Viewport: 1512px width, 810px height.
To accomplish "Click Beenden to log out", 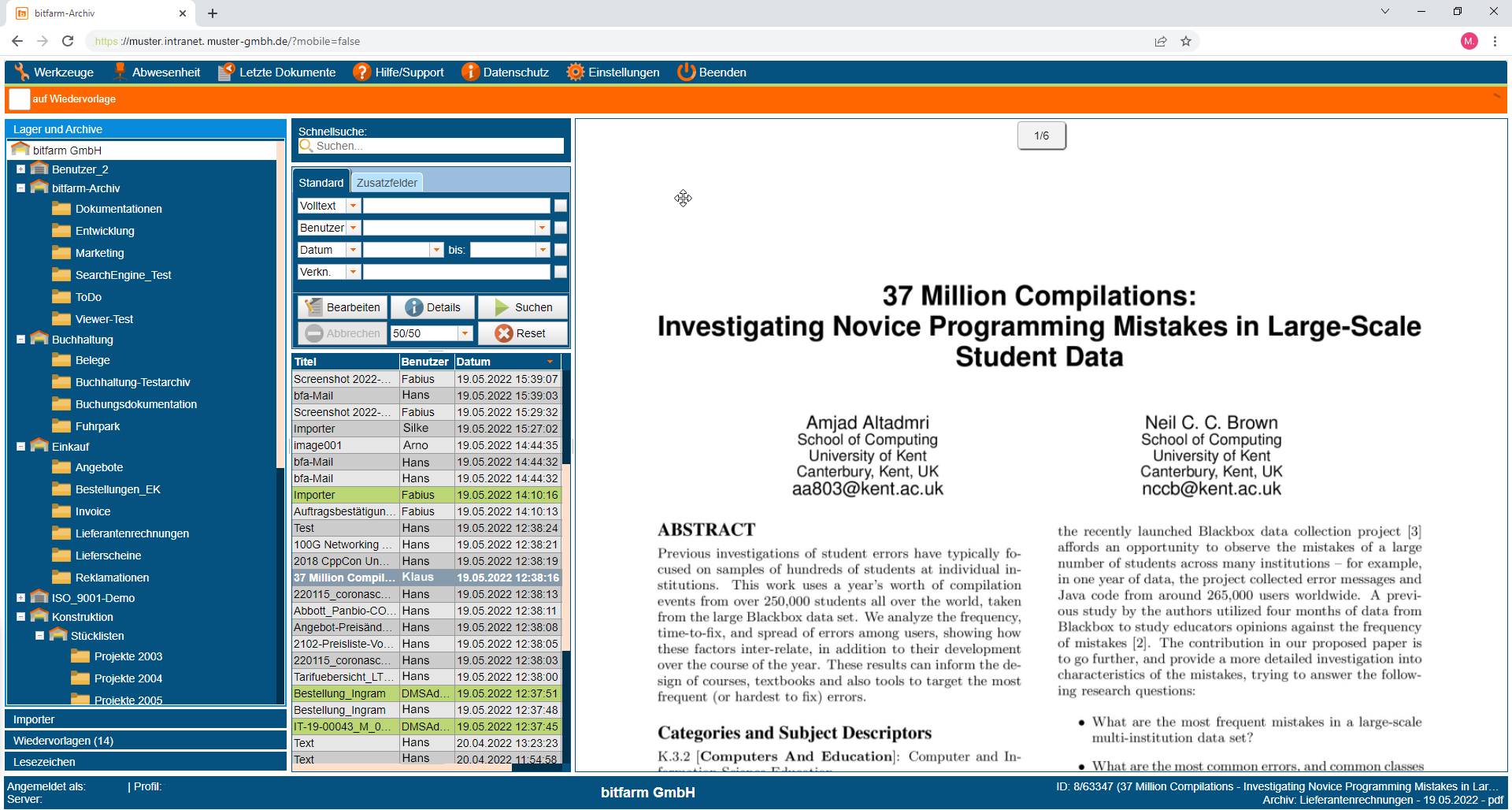I will [712, 72].
